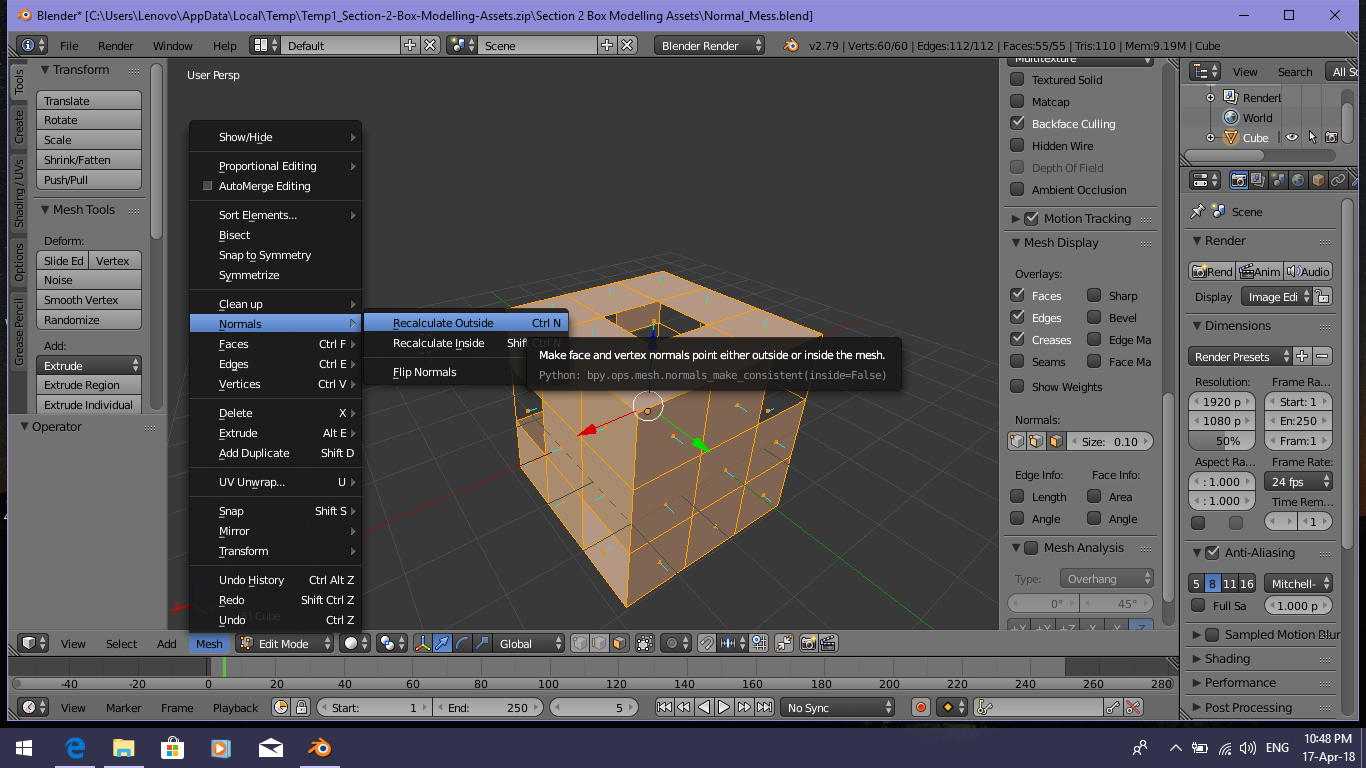Click the Blender icon in Windows taskbar
1366x768 pixels.
point(319,747)
